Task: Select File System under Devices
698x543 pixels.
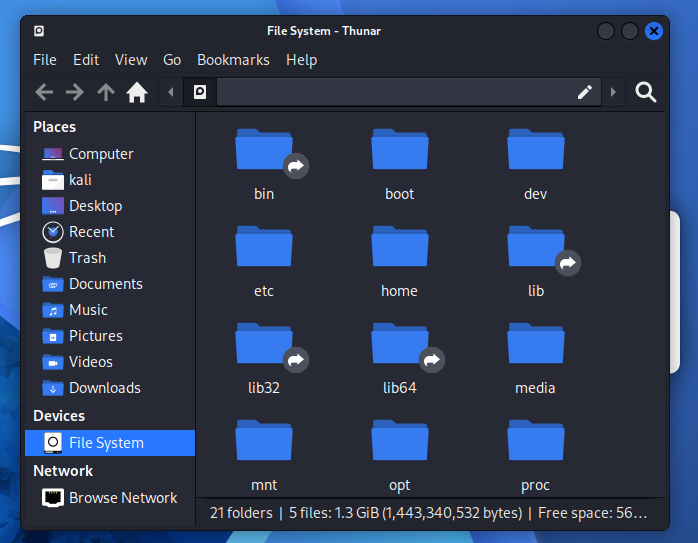Action: pos(110,443)
